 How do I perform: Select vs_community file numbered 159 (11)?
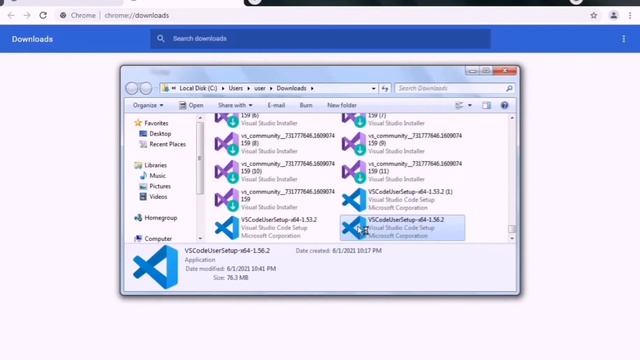point(402,171)
